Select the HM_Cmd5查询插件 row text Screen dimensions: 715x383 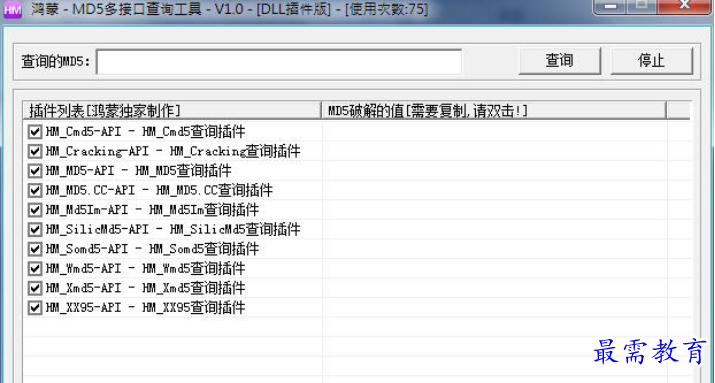145,132
